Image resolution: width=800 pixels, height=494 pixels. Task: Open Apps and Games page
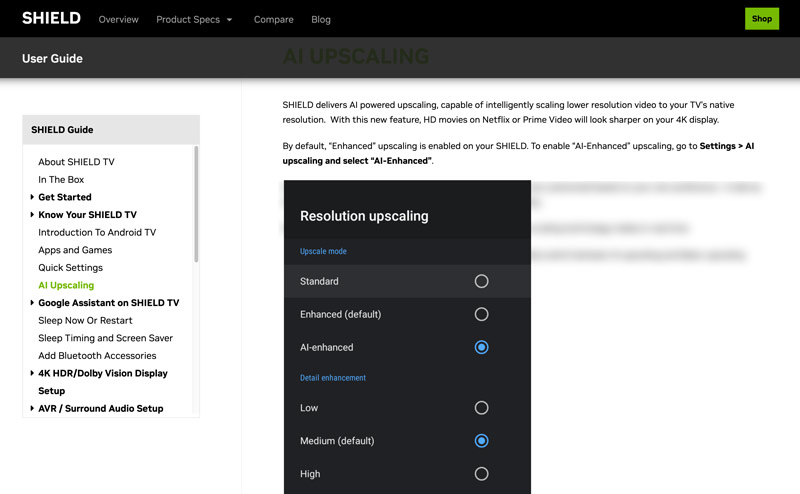[x=75, y=250]
